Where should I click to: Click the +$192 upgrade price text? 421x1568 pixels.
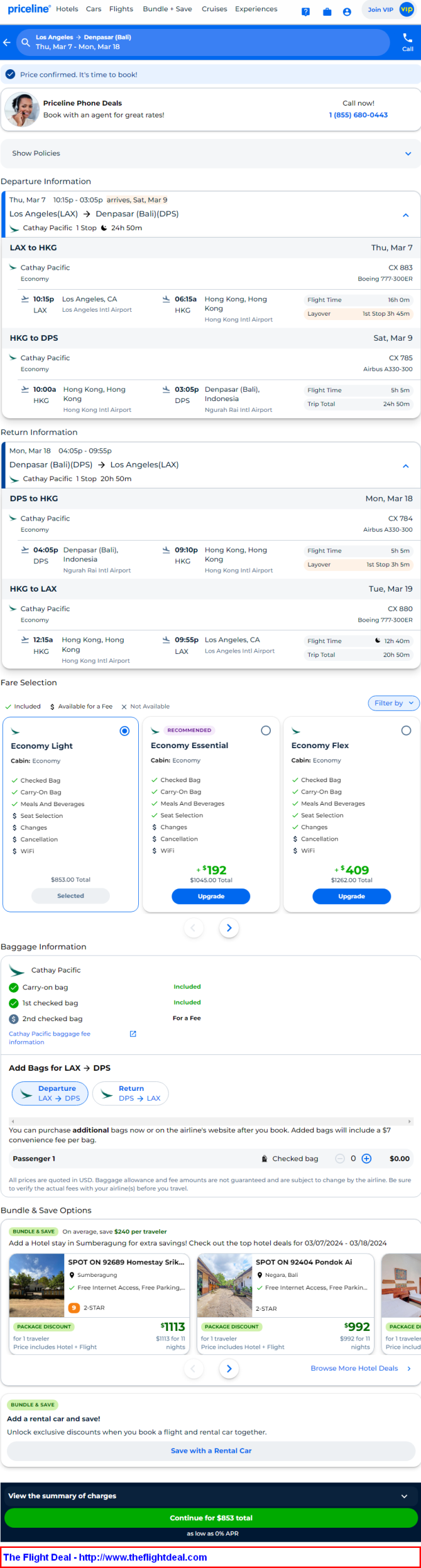coord(211,870)
